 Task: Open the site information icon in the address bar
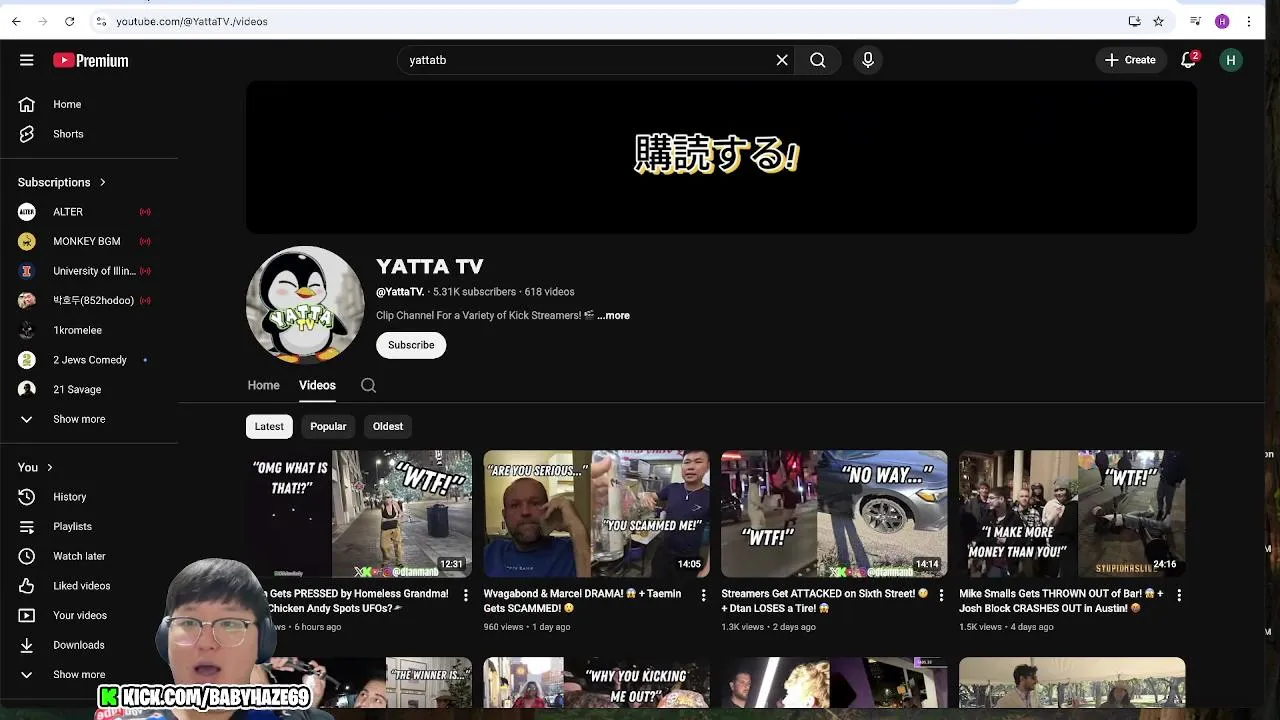coord(101,21)
